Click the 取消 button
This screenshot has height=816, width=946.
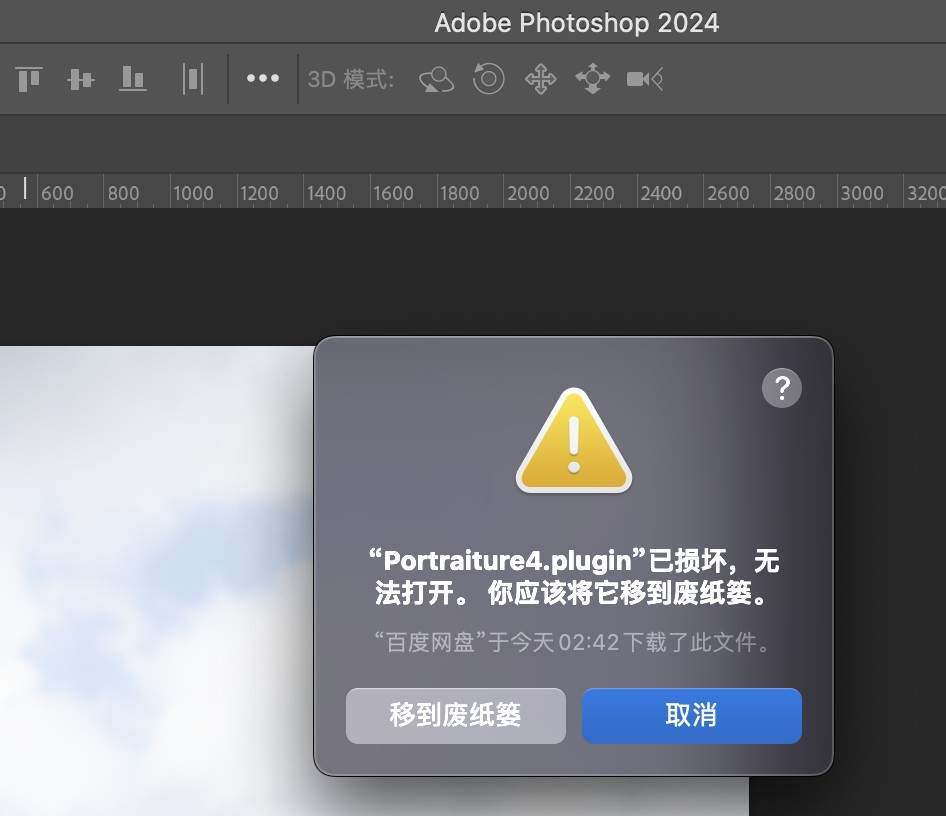pos(691,715)
